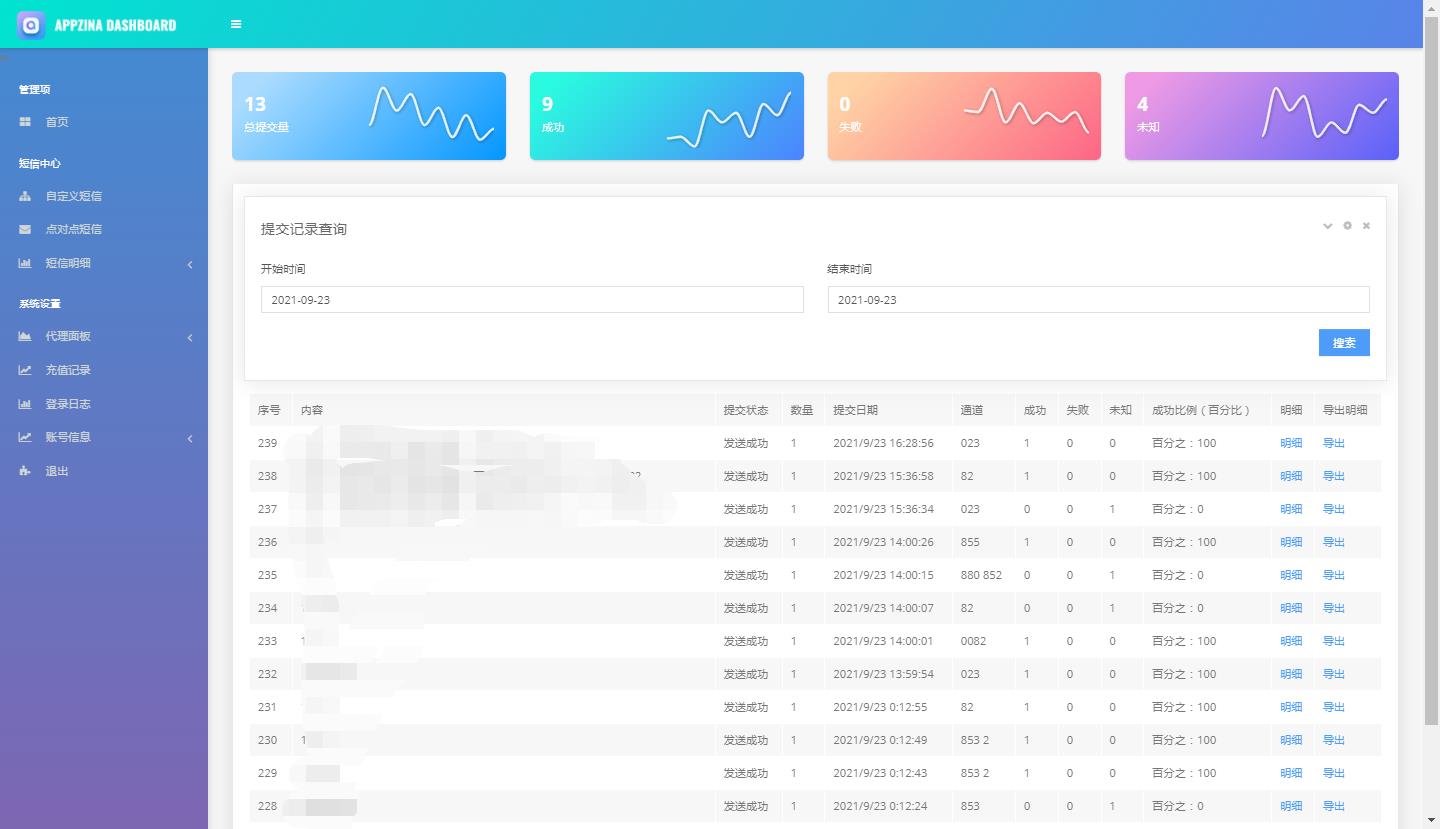Screen dimensions: 1440x829
Task: Click 导出 link for row 235
Action: [1334, 575]
